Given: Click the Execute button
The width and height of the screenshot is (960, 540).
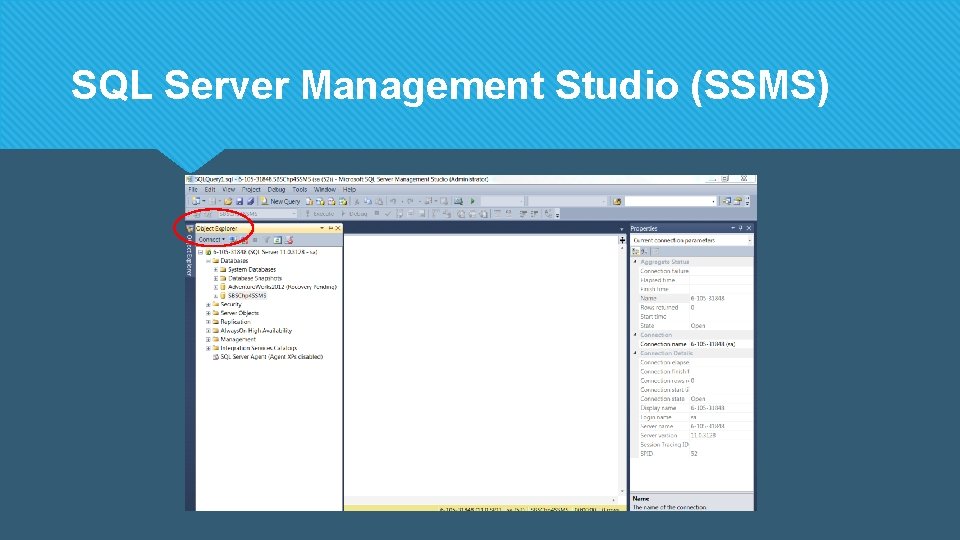Looking at the screenshot, I should click(320, 214).
